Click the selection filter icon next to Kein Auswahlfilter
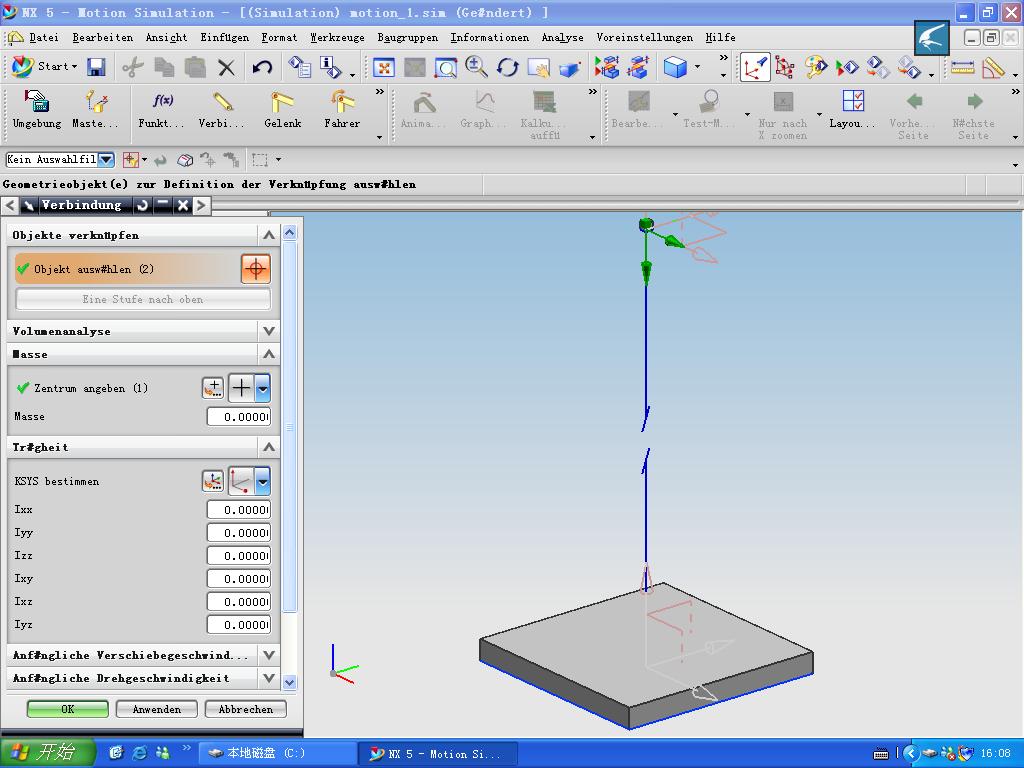This screenshot has width=1024, height=768. coord(131,159)
